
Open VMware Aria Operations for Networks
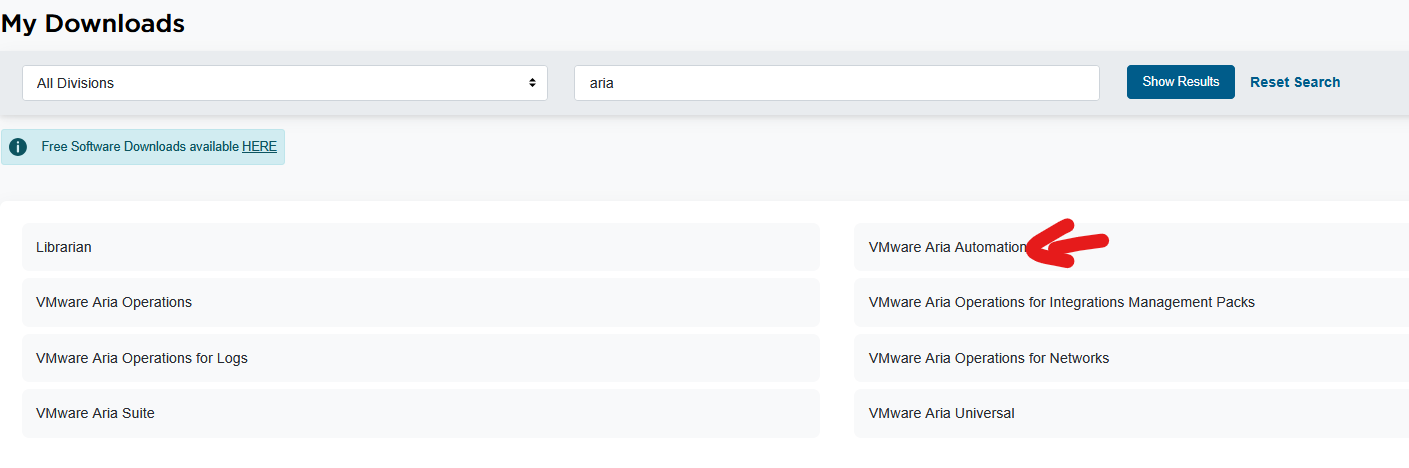pos(1131,358)
